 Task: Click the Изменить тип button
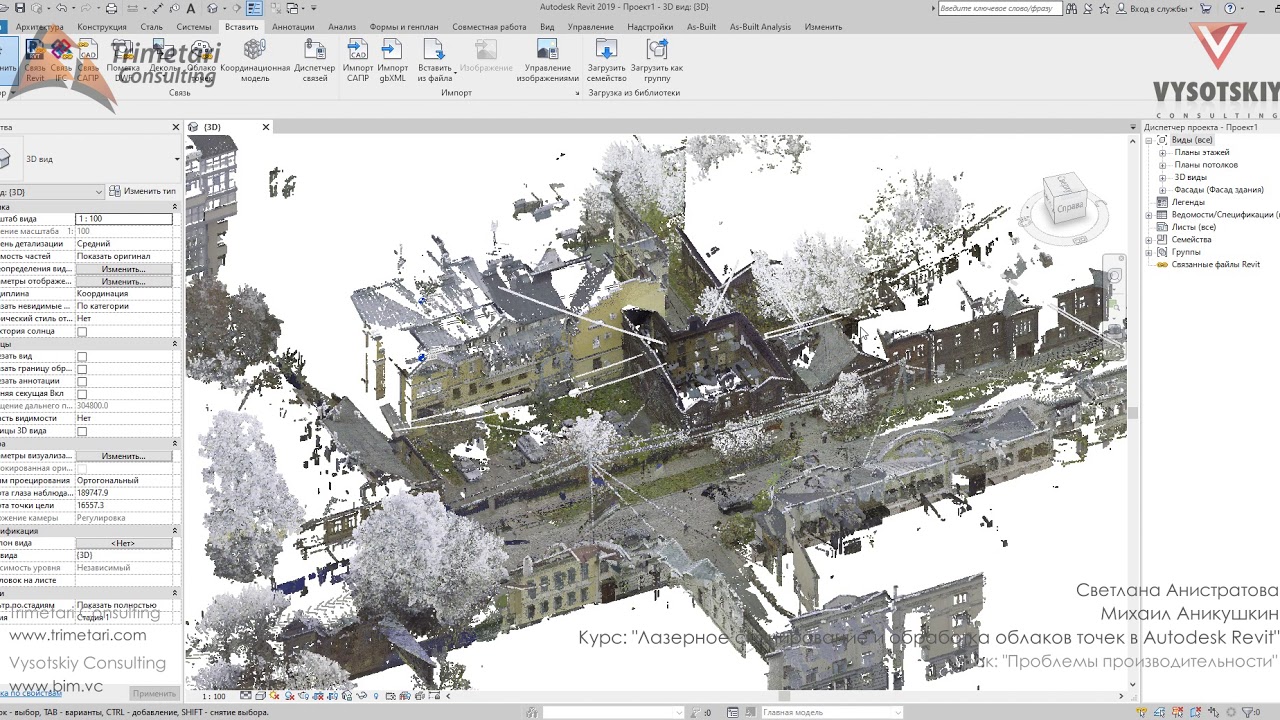pyautogui.click(x=143, y=191)
